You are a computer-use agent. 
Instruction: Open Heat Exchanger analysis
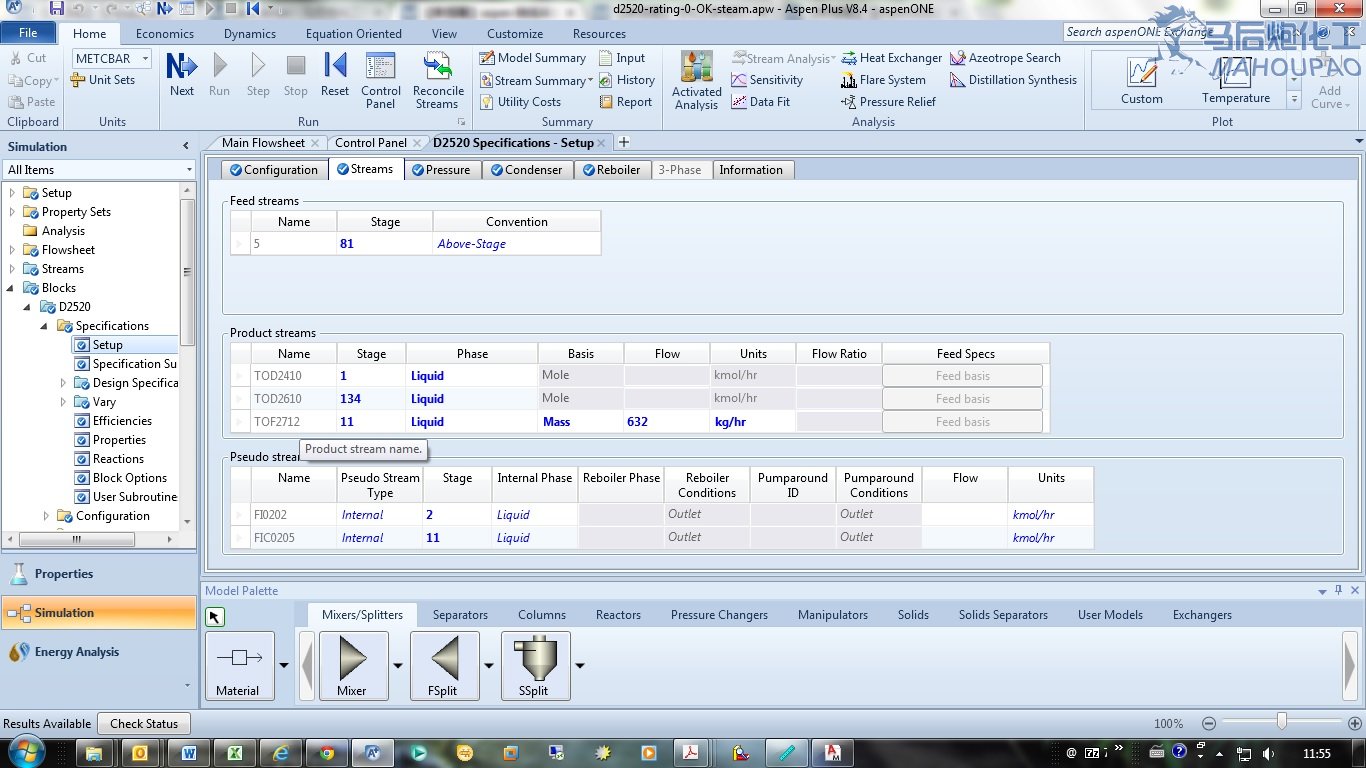pos(892,58)
